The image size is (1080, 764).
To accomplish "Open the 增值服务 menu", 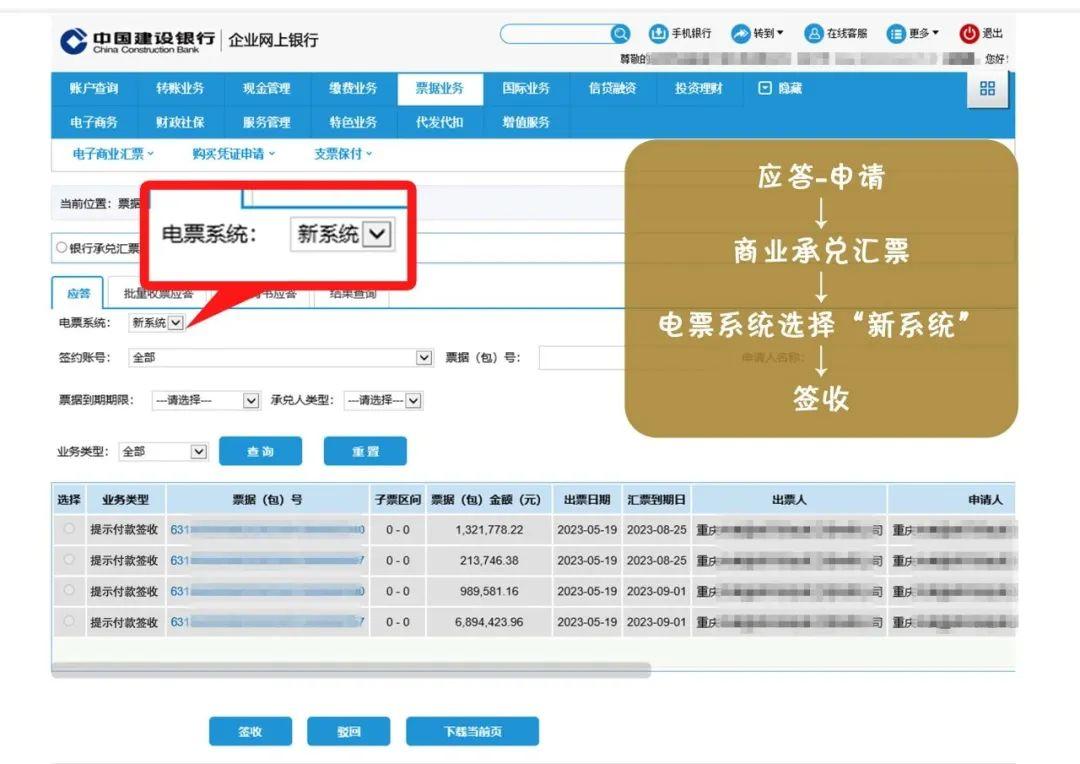I will point(526,122).
